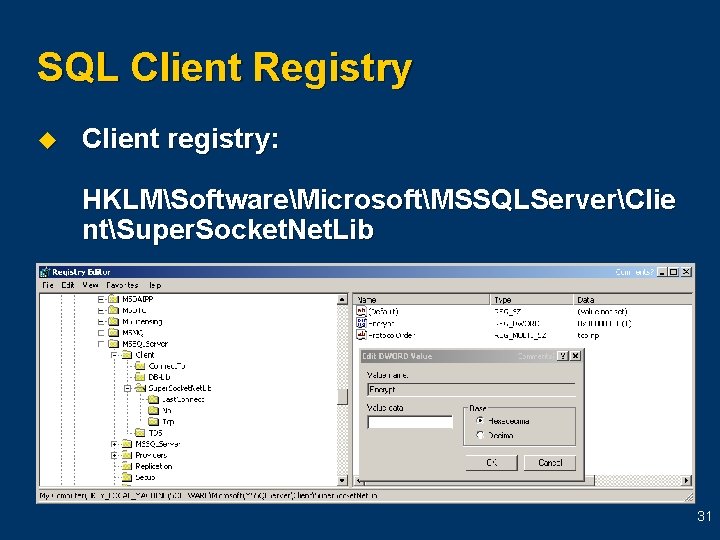Viewport: 720px width, 540px height.
Task: Select the MSMQ folder icon
Action: pyautogui.click(x=113, y=332)
